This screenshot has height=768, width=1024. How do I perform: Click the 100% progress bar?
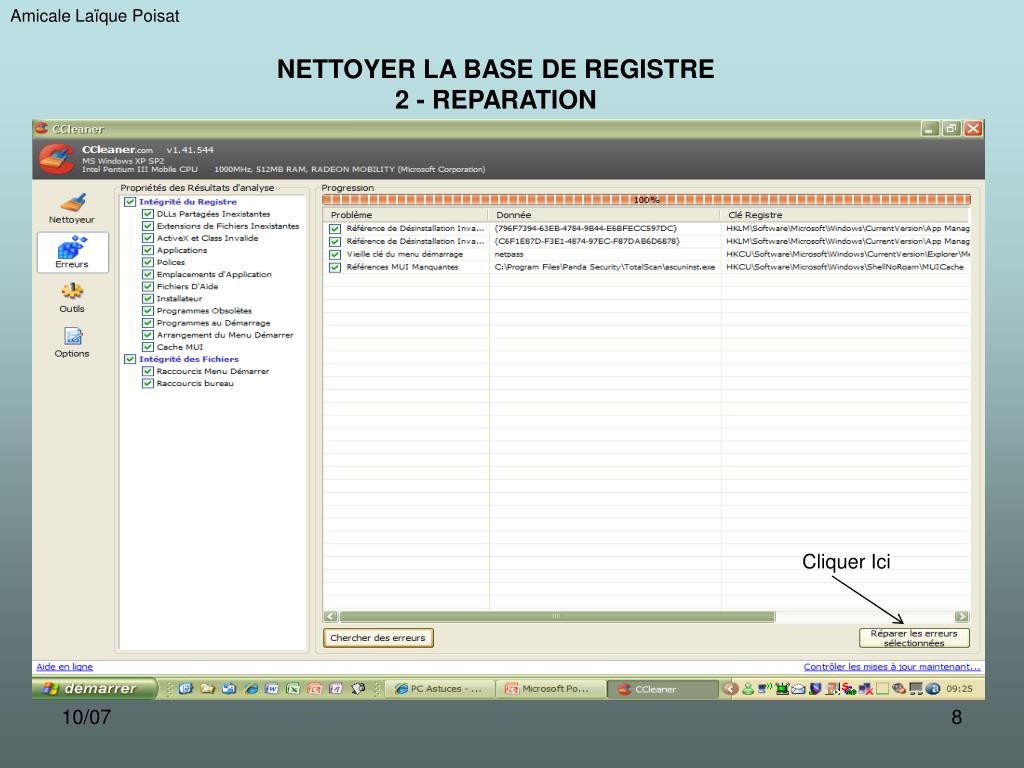[646, 199]
